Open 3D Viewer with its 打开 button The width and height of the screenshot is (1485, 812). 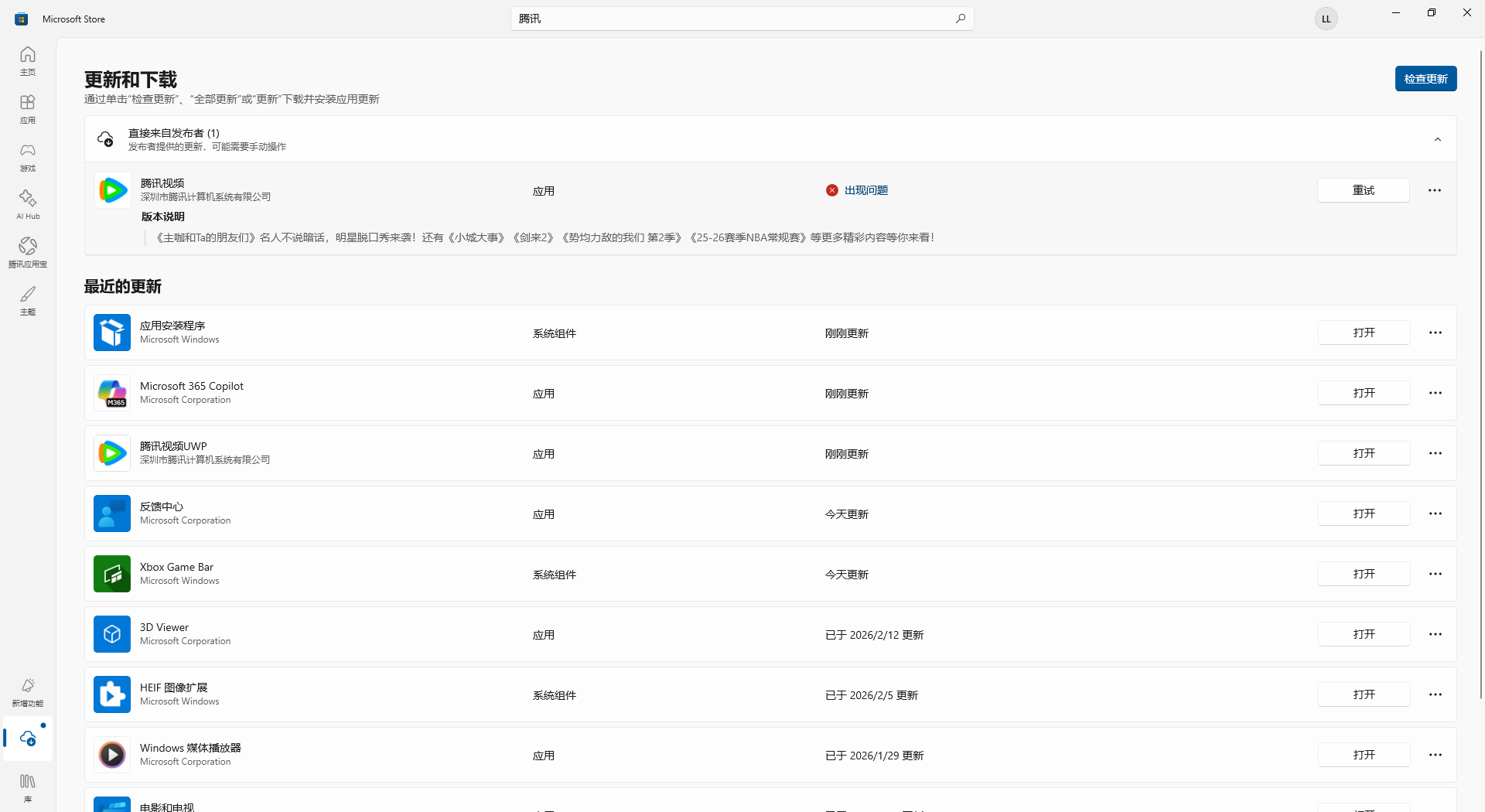(x=1364, y=634)
